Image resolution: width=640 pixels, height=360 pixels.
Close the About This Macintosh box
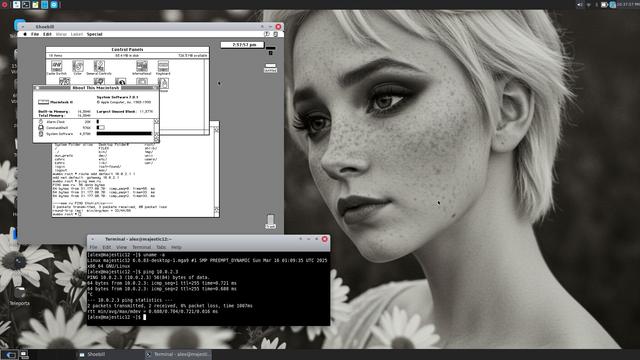point(37,88)
